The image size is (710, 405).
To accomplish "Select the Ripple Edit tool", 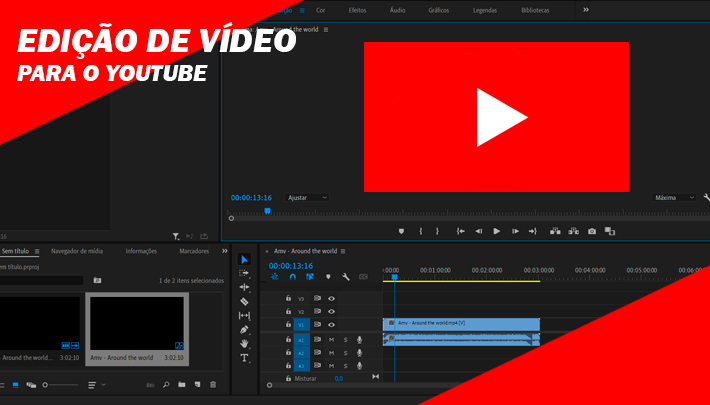I will [244, 287].
